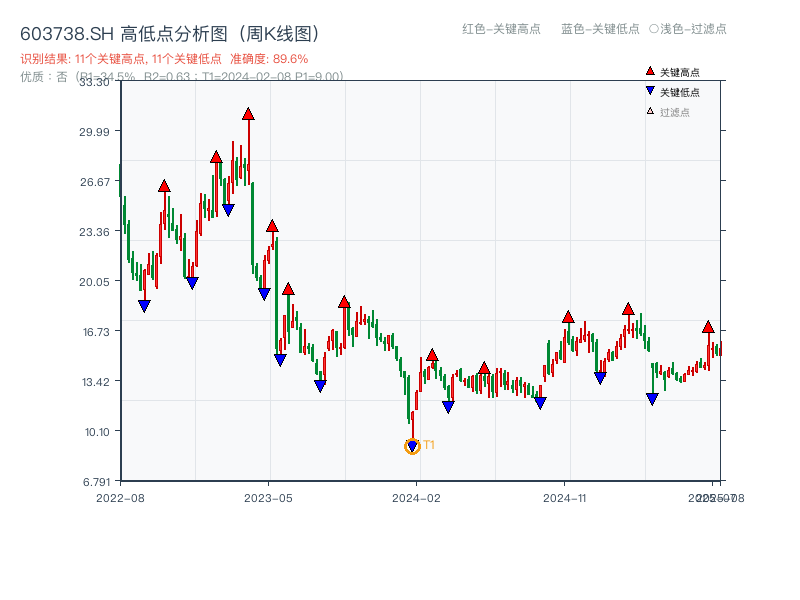
Task: Click the 10.10 price axis label
Action: coord(97,432)
